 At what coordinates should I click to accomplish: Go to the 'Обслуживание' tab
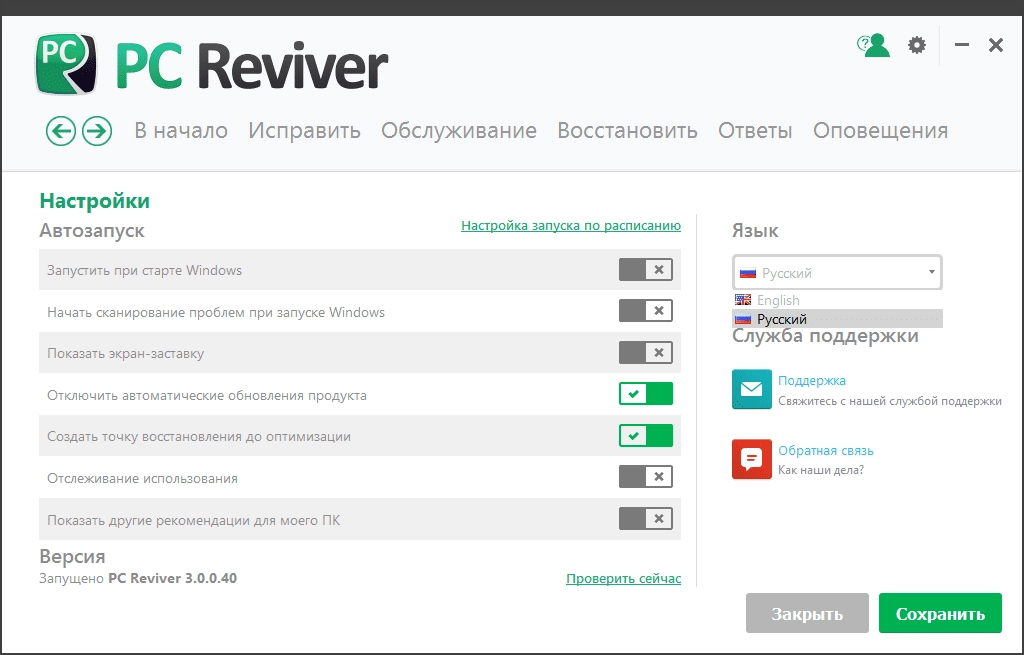coord(458,131)
